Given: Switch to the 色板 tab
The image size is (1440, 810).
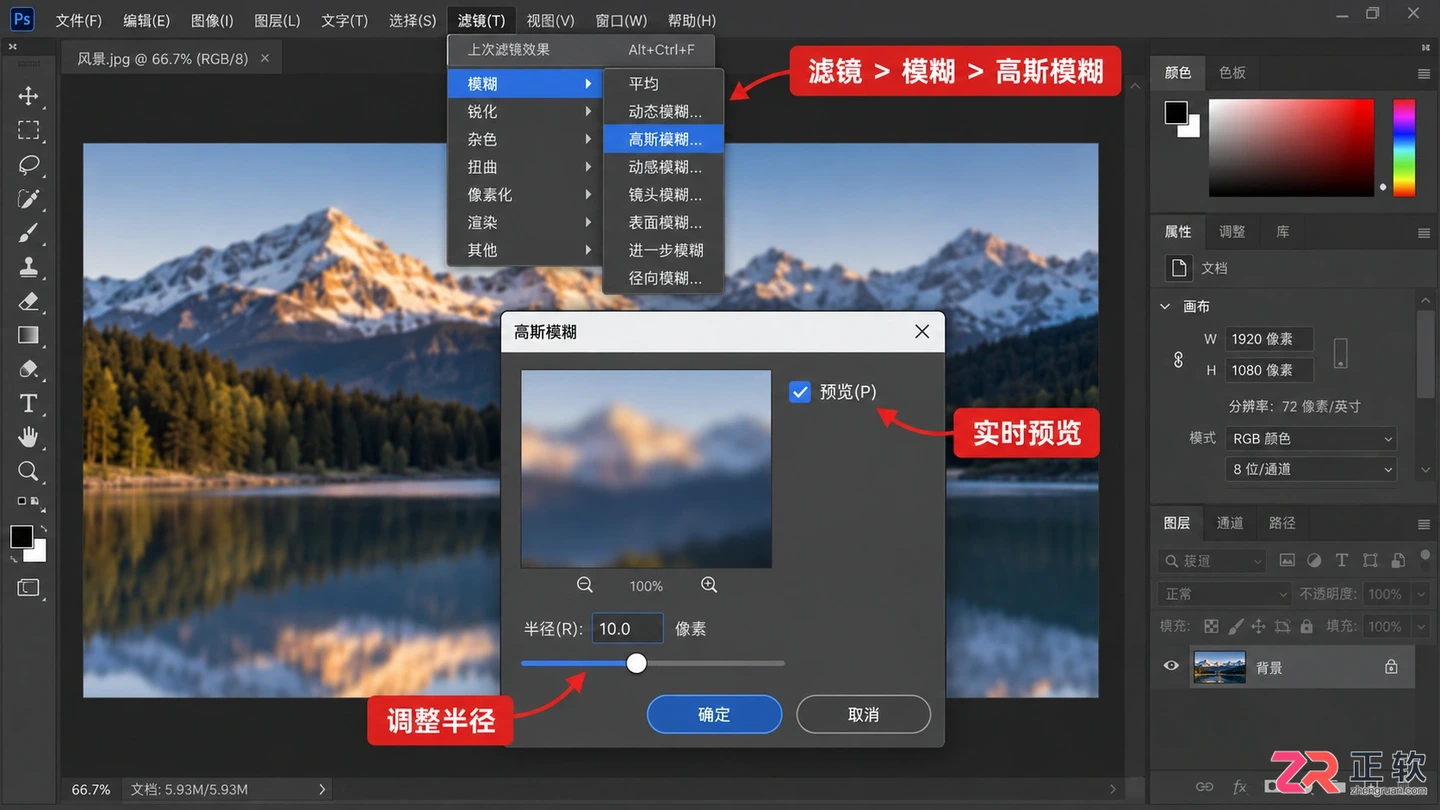Looking at the screenshot, I should [1233, 73].
